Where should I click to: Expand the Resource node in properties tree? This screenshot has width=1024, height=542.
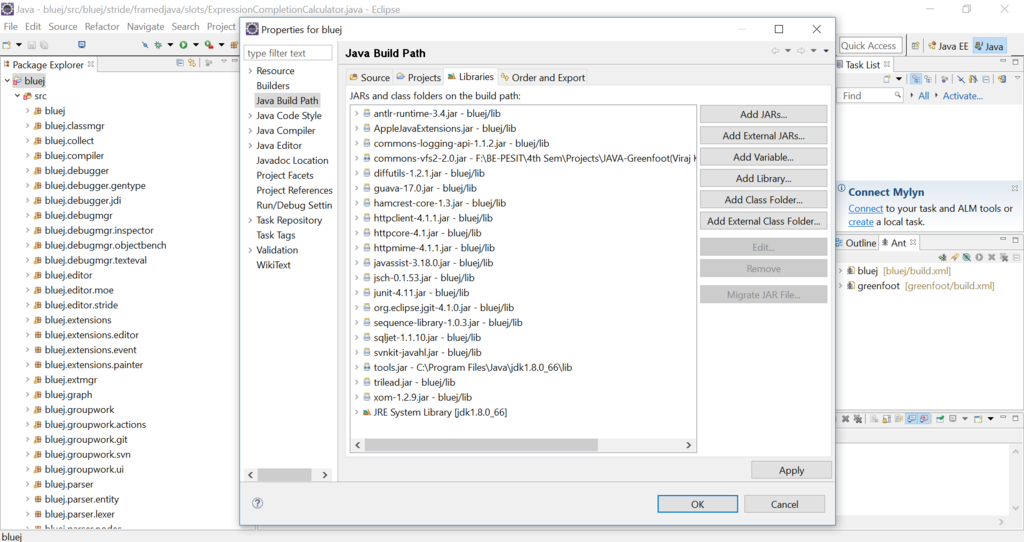(250, 71)
